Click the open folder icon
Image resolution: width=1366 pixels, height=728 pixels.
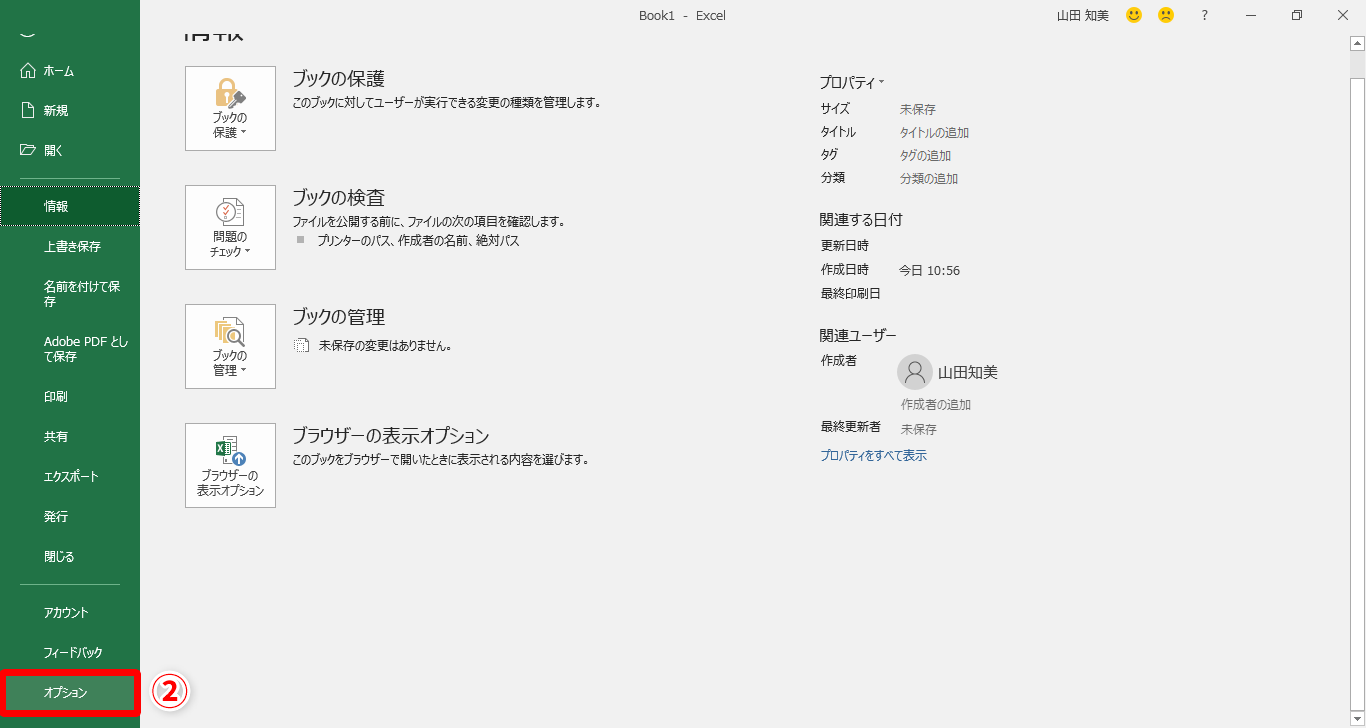(28, 150)
